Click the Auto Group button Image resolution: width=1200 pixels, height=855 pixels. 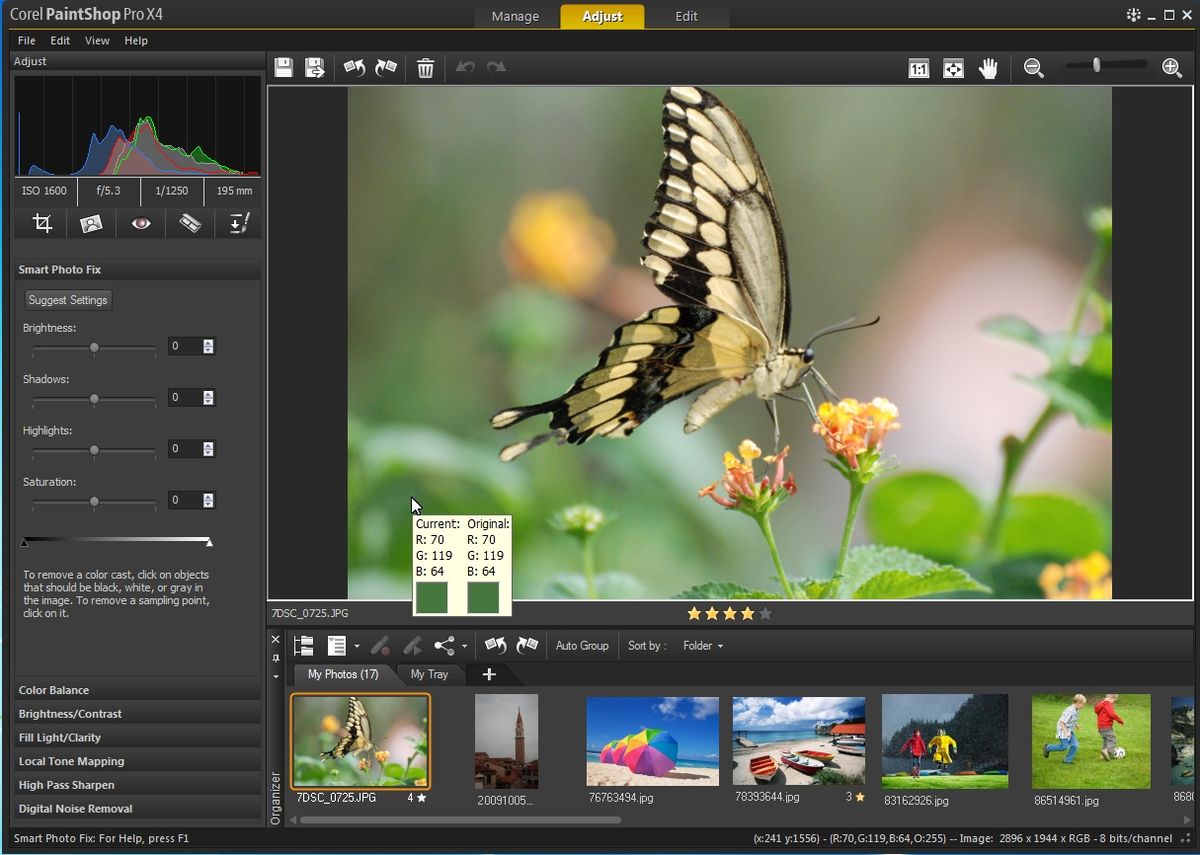tap(582, 646)
